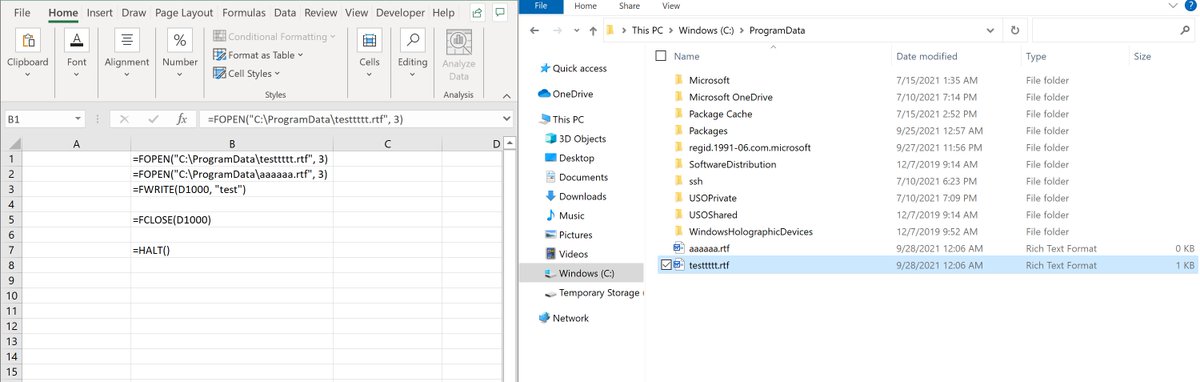The width and height of the screenshot is (1200, 382).
Task: Open address bar history dropdown in Explorer
Action: coord(989,30)
